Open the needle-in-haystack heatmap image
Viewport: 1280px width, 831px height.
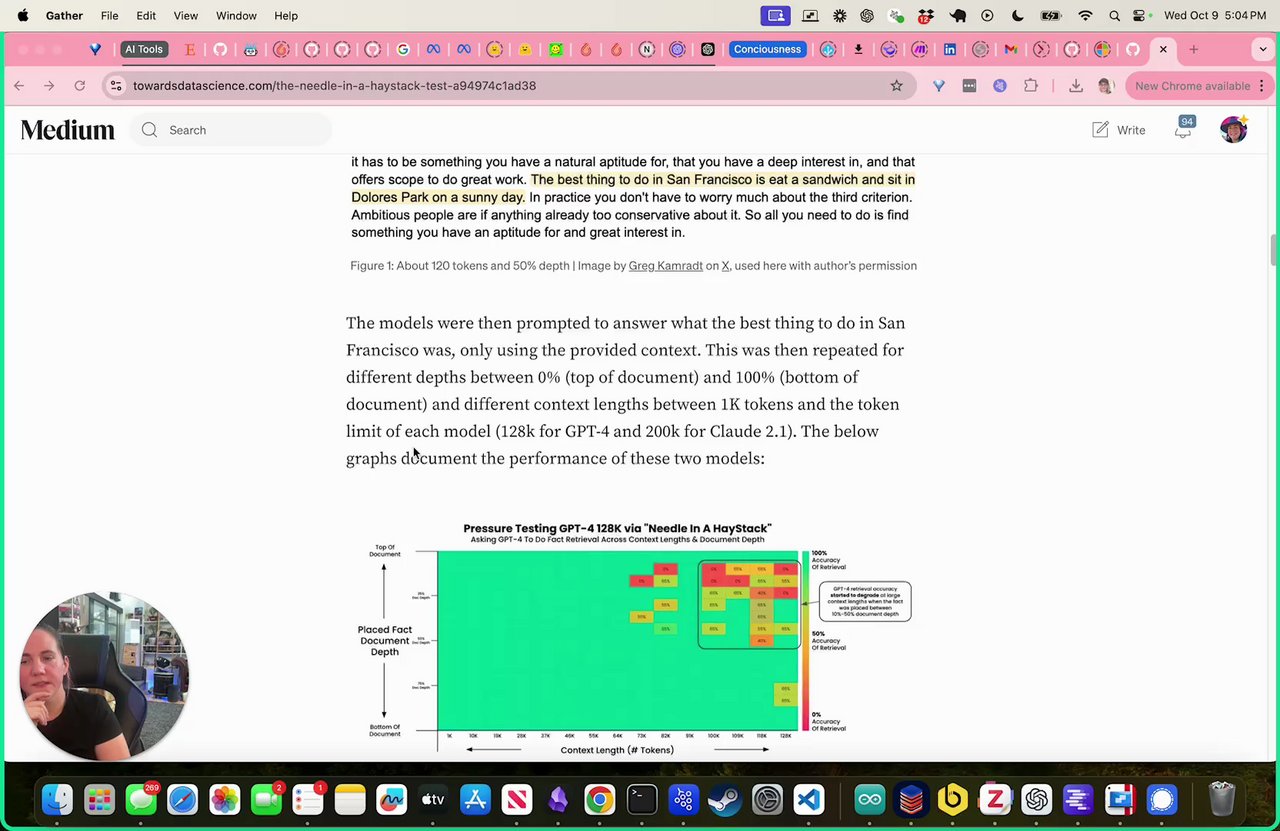coord(630,638)
